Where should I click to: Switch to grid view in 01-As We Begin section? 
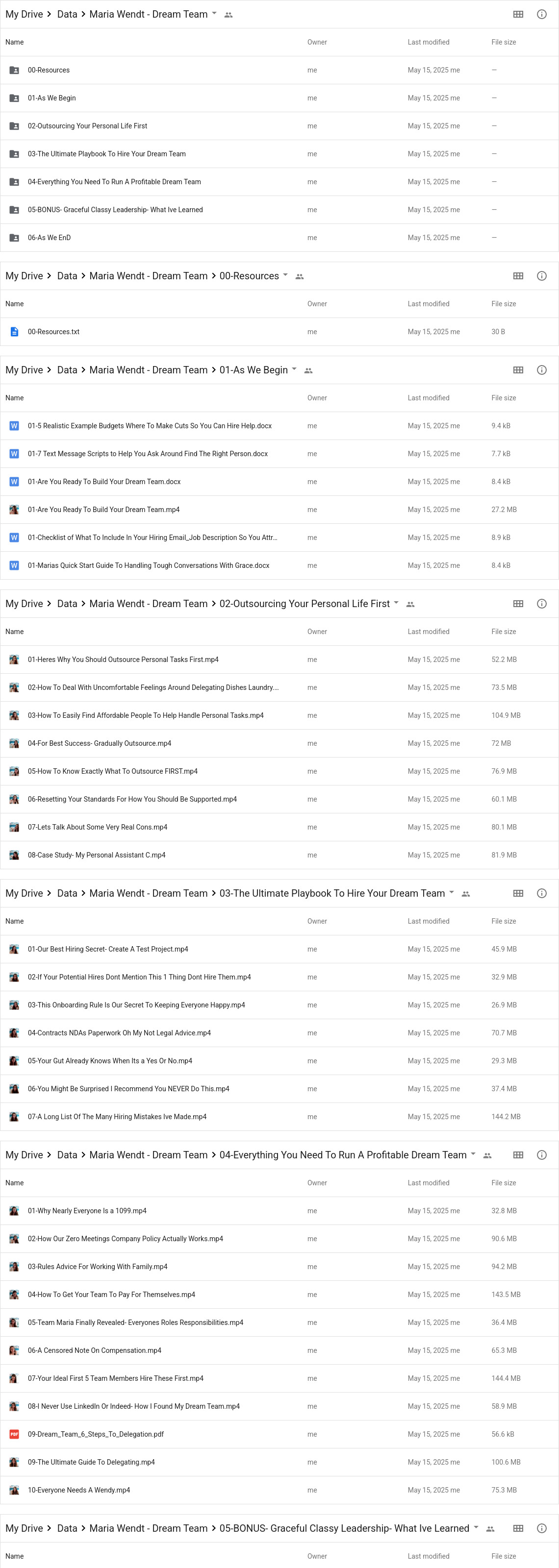[518, 370]
